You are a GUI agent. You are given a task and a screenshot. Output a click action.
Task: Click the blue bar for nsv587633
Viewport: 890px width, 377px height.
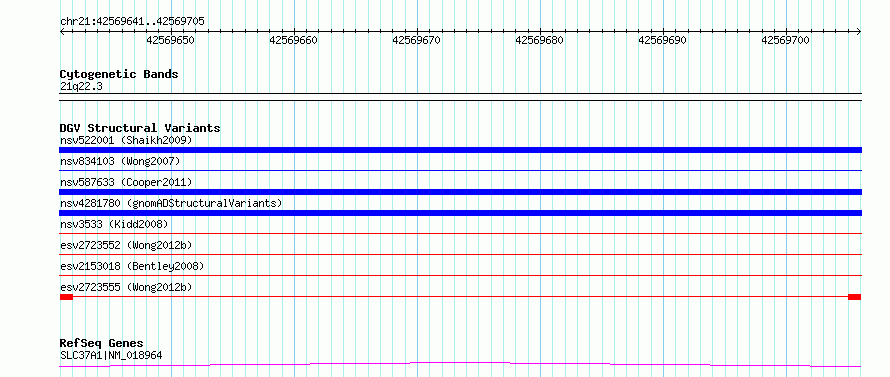[x=460, y=192]
